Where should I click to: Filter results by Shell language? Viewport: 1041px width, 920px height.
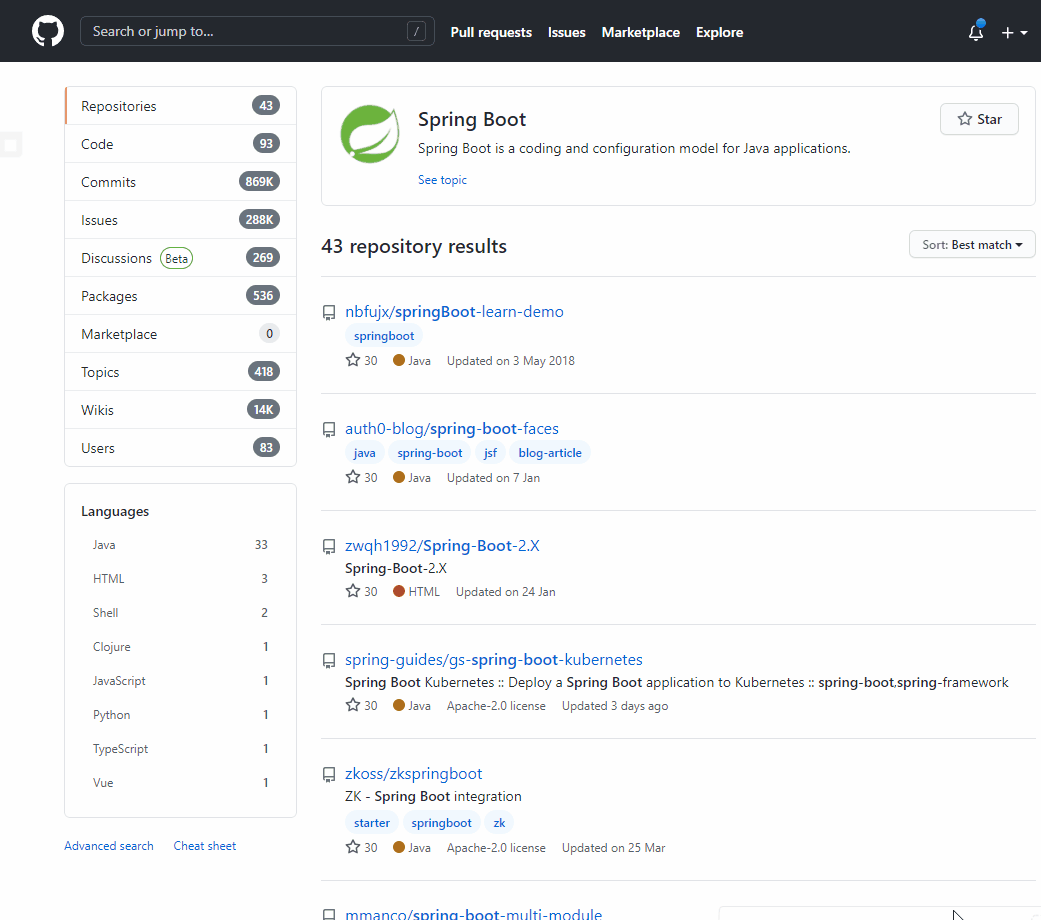181,613
